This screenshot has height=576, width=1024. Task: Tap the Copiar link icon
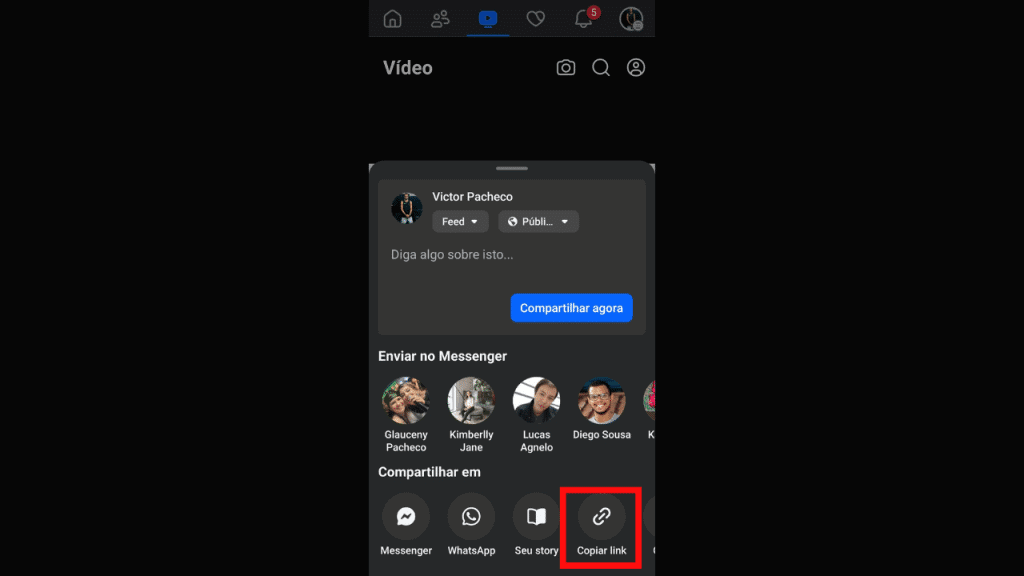[x=601, y=517]
